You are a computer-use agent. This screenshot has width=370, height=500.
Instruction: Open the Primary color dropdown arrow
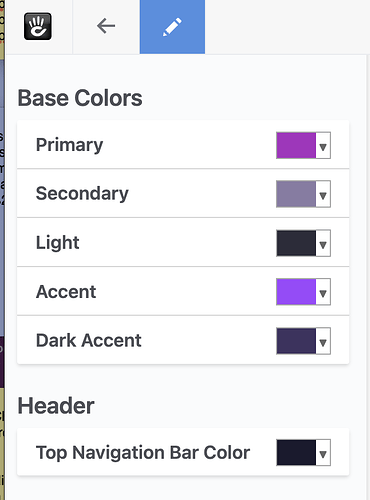click(x=323, y=145)
